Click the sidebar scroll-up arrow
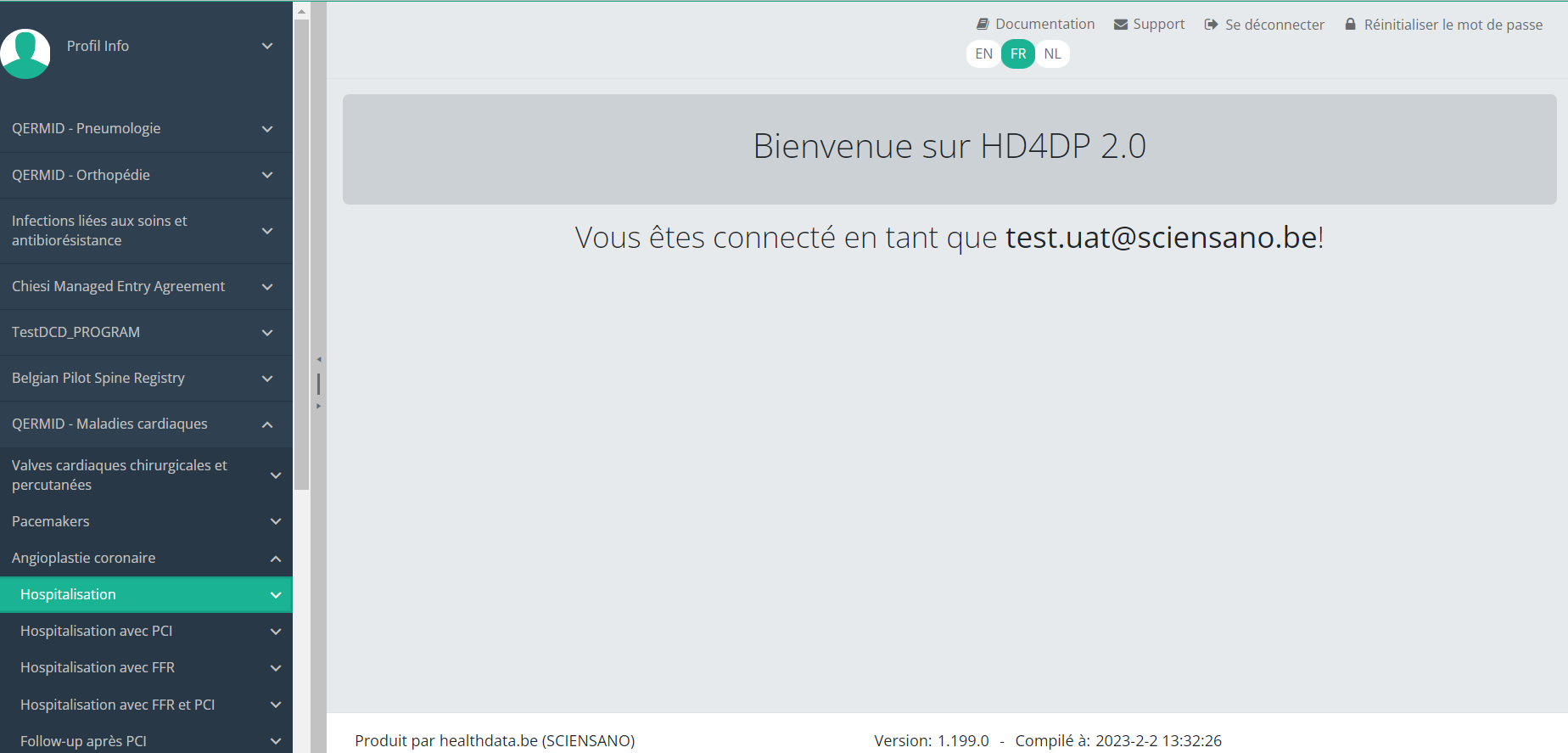This screenshot has height=753, width=1568. (301, 11)
